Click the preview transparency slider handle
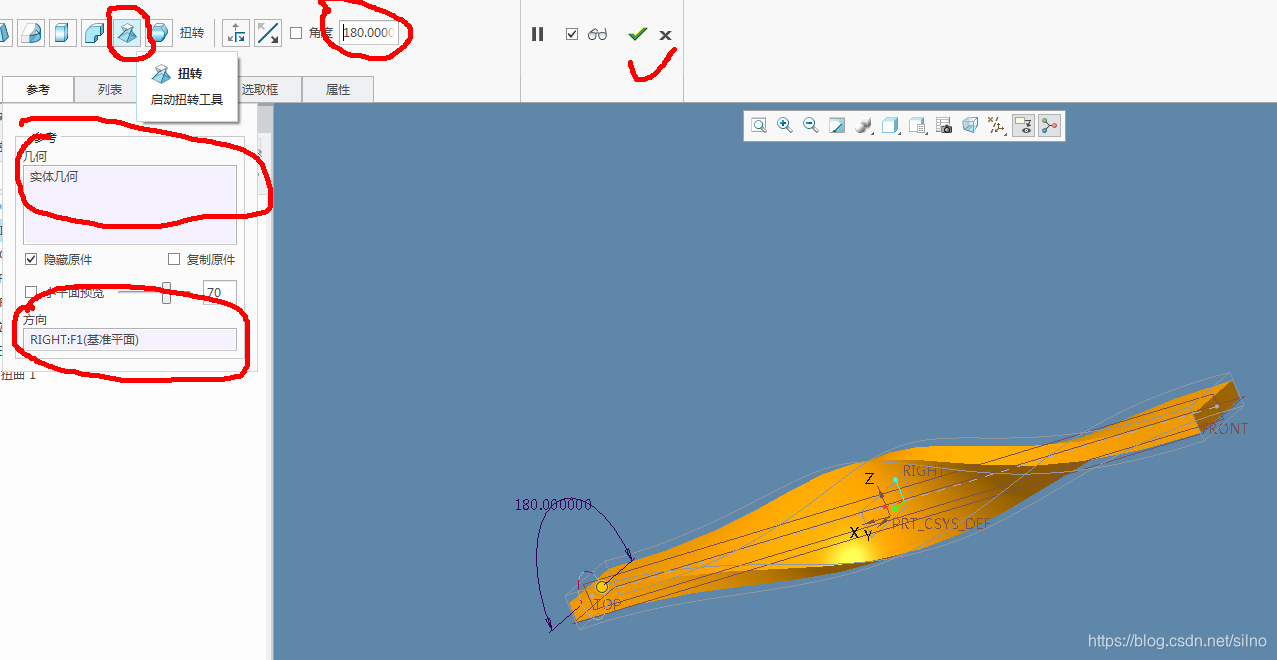Image resolution: width=1277 pixels, height=660 pixels. coord(167,292)
